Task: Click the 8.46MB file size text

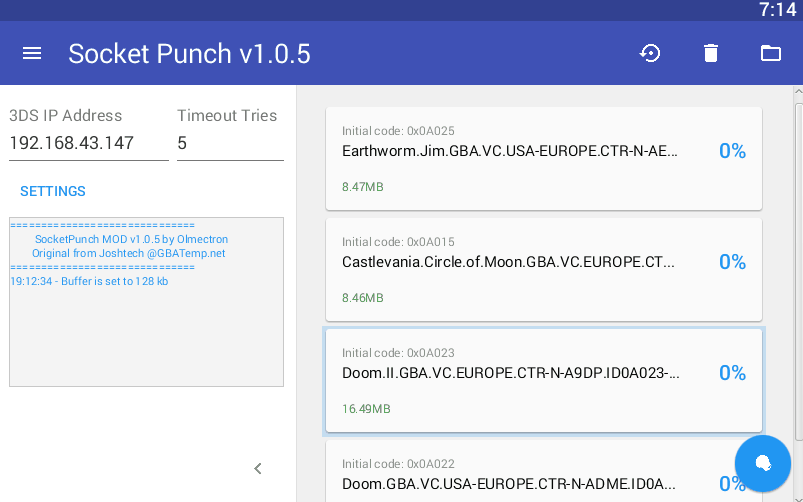Action: pos(363,298)
